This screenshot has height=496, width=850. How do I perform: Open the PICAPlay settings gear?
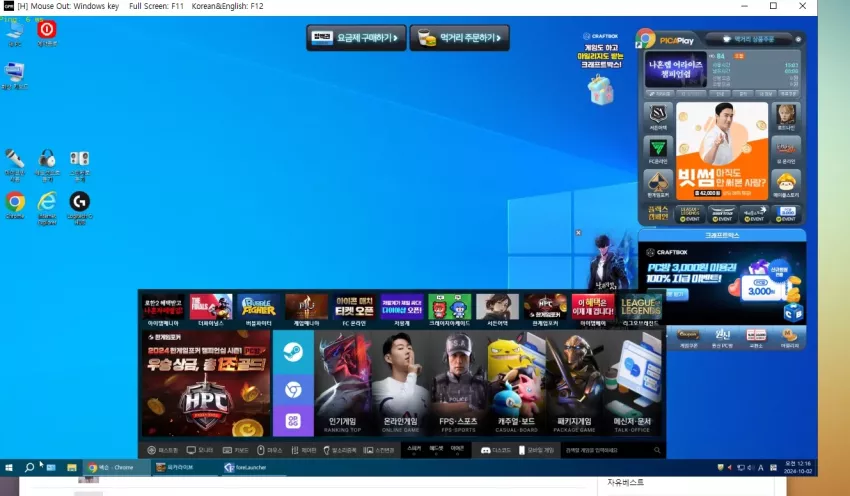(798, 40)
